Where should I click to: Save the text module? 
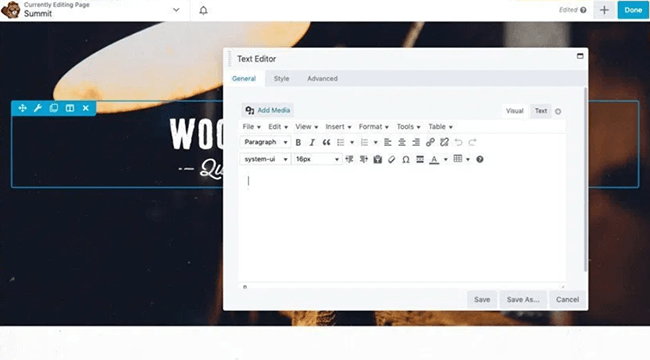tap(482, 299)
